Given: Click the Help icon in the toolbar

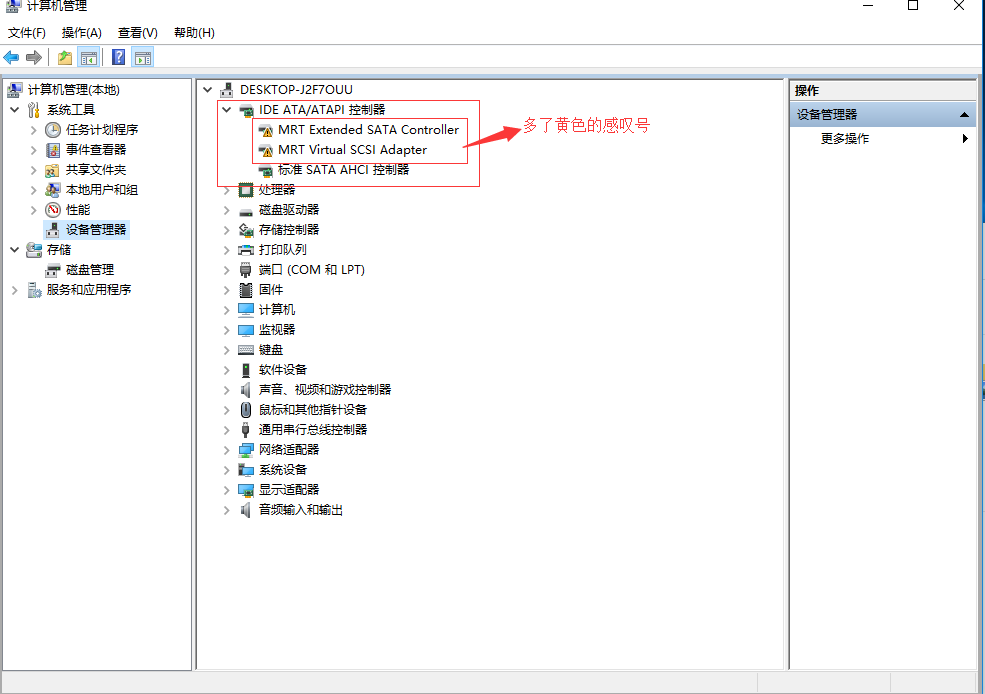Looking at the screenshot, I should [119, 57].
